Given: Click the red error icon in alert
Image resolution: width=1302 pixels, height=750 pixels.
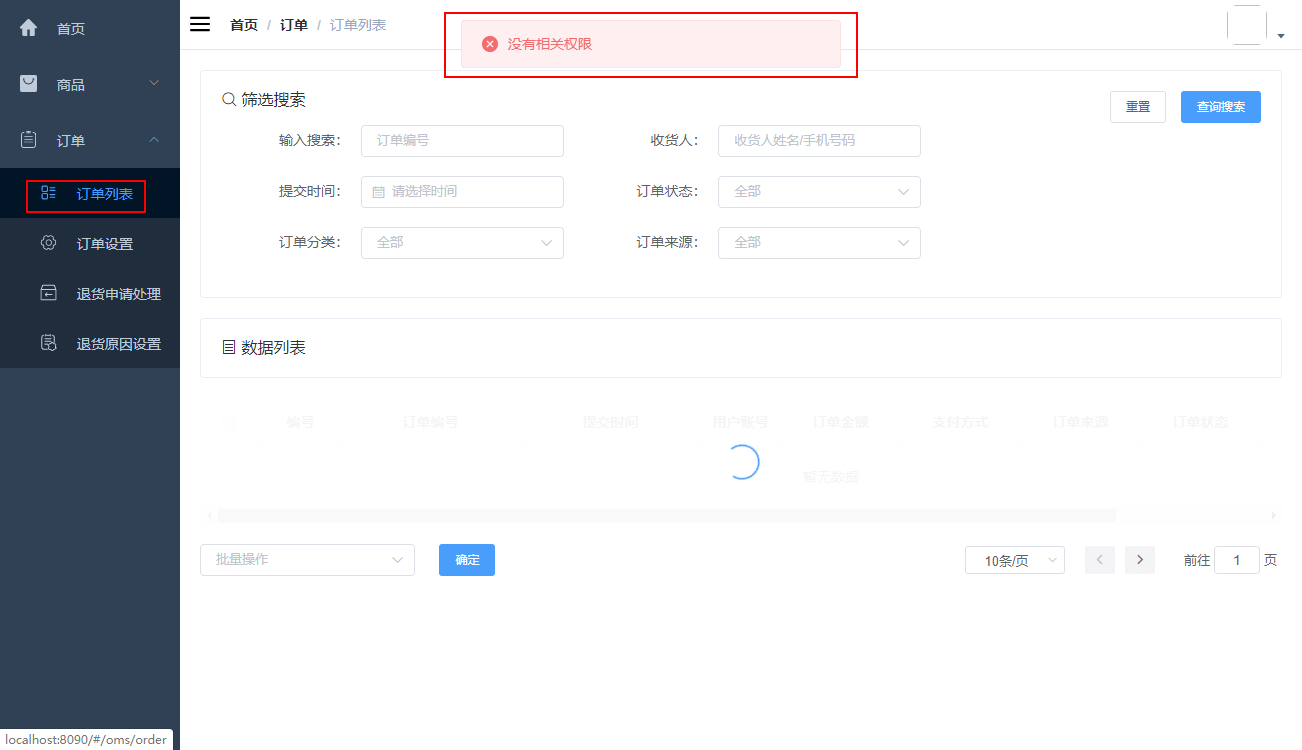Looking at the screenshot, I should pos(490,44).
